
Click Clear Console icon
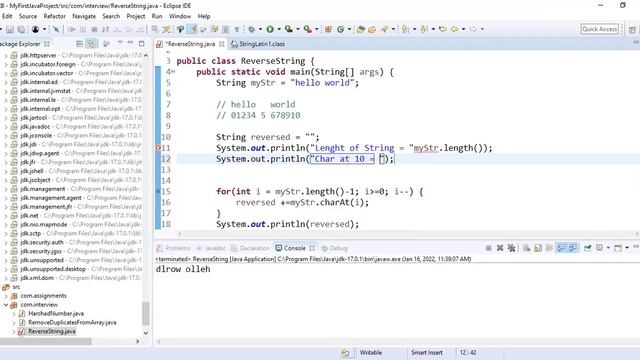click(x=527, y=248)
